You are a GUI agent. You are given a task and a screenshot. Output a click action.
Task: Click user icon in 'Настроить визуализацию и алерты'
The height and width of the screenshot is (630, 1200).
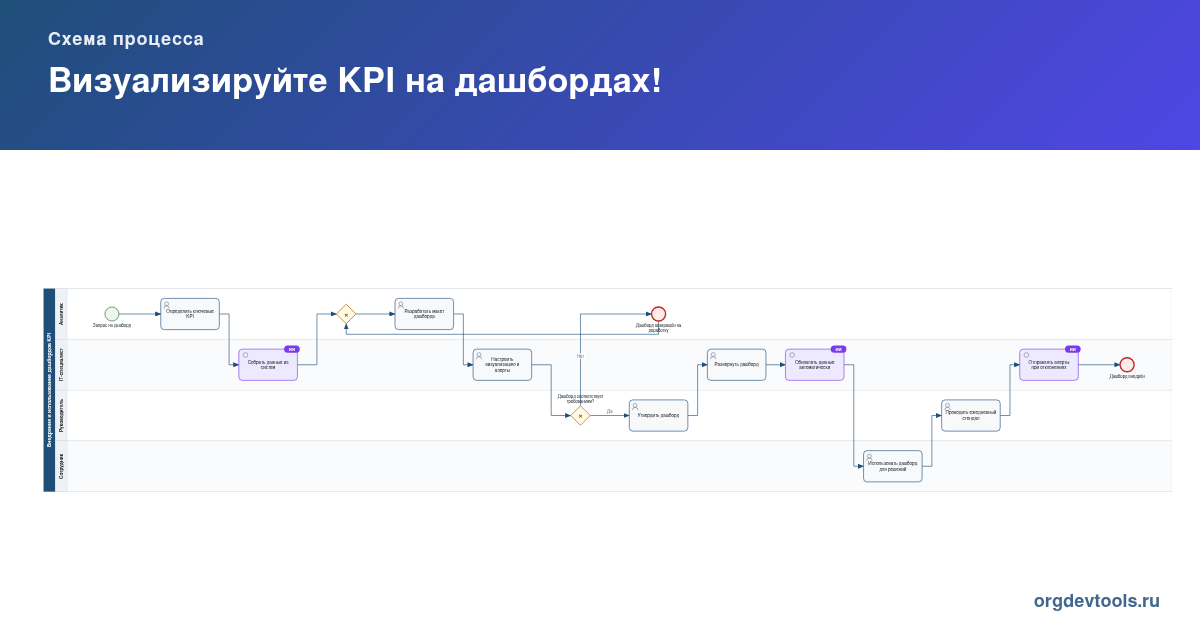479,355
